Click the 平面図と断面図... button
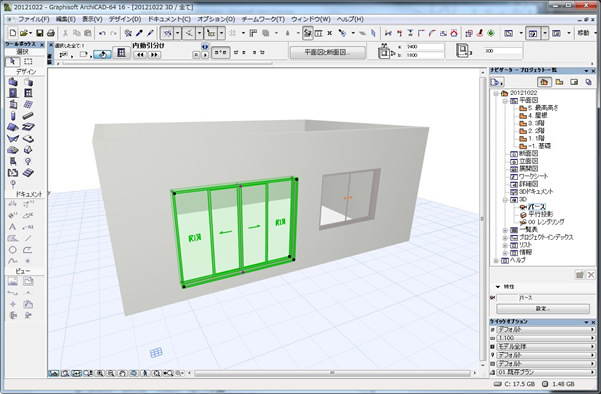 [x=328, y=52]
